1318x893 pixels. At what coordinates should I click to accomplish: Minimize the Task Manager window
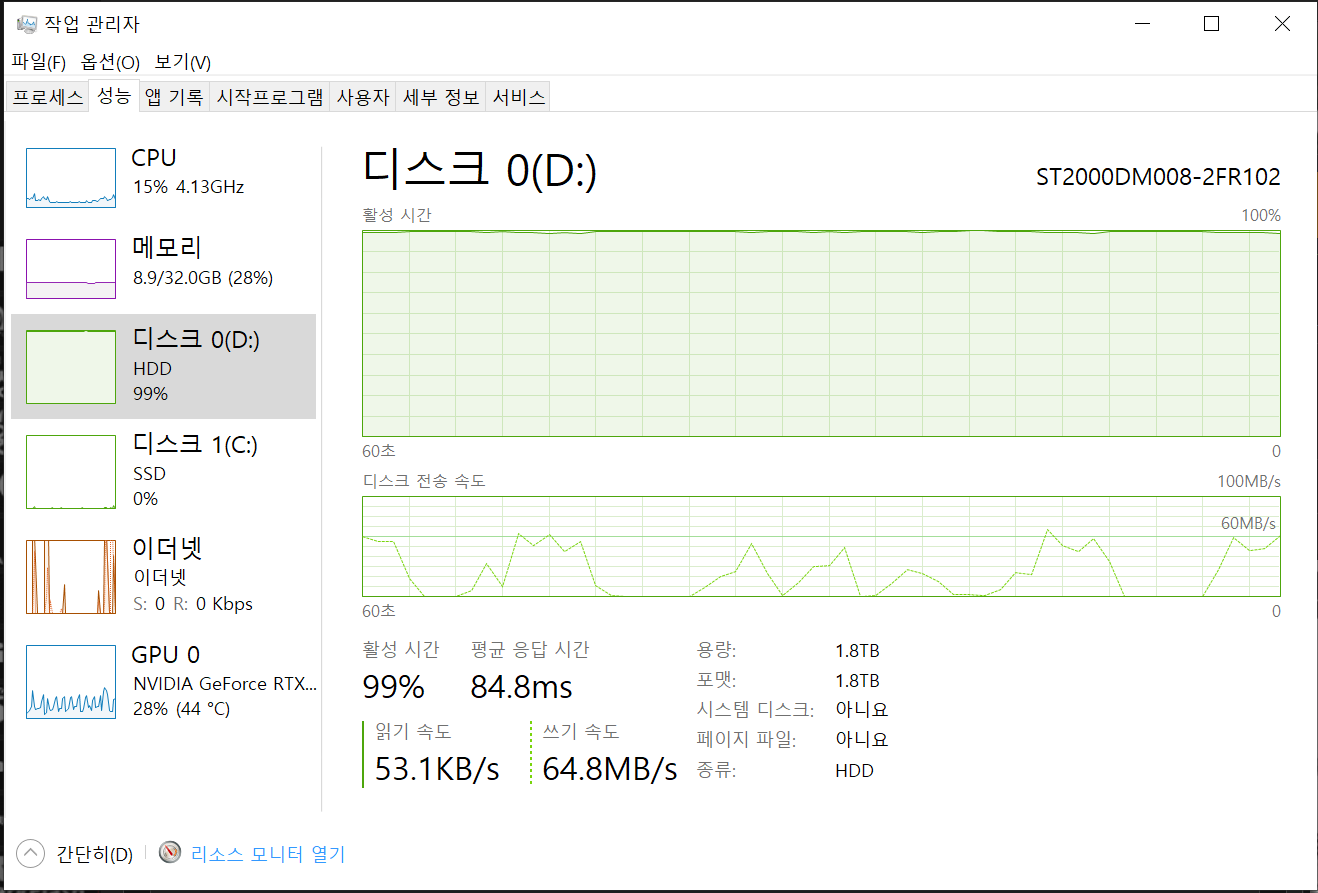pyautogui.click(x=1141, y=24)
